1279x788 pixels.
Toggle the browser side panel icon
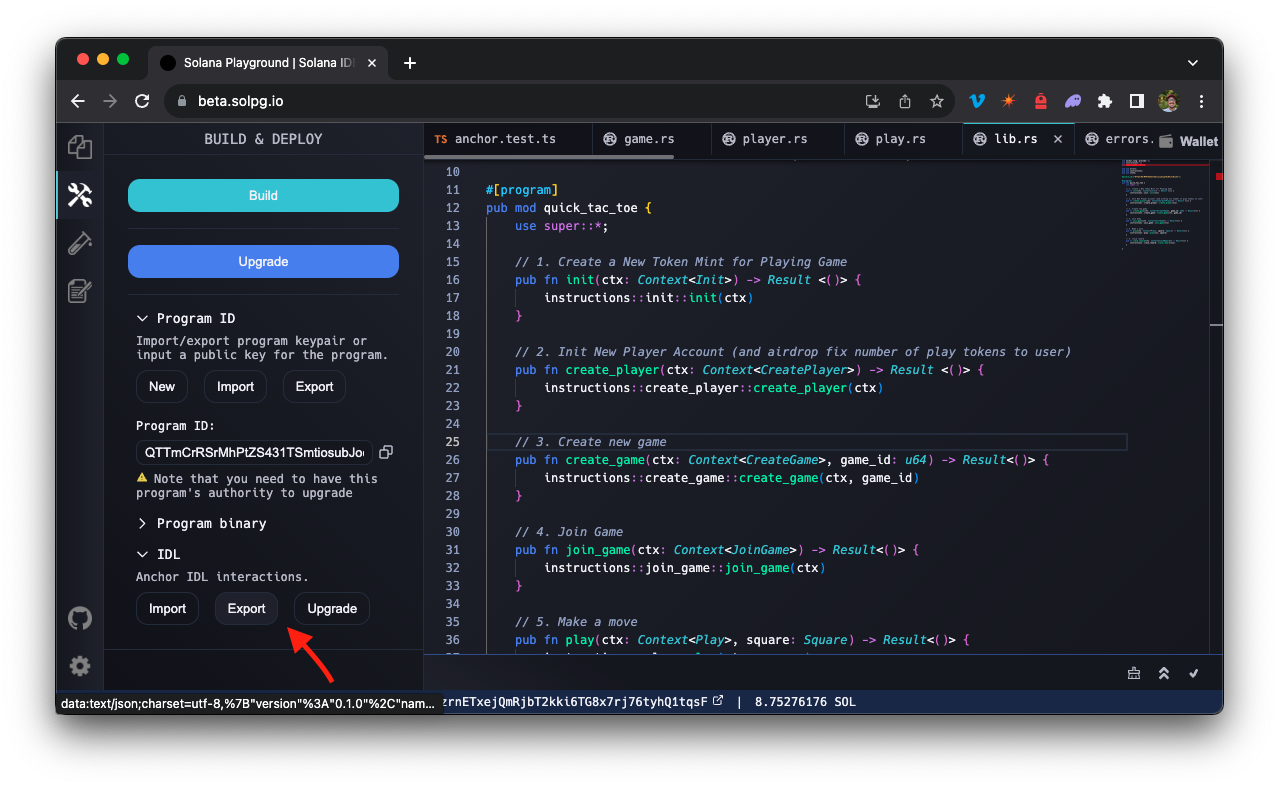click(1137, 101)
